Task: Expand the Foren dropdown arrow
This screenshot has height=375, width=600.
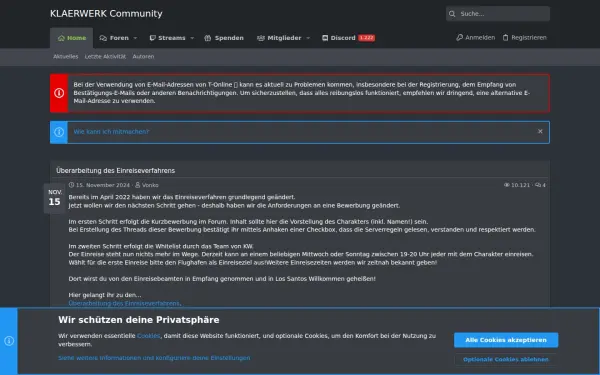Action: pos(135,38)
